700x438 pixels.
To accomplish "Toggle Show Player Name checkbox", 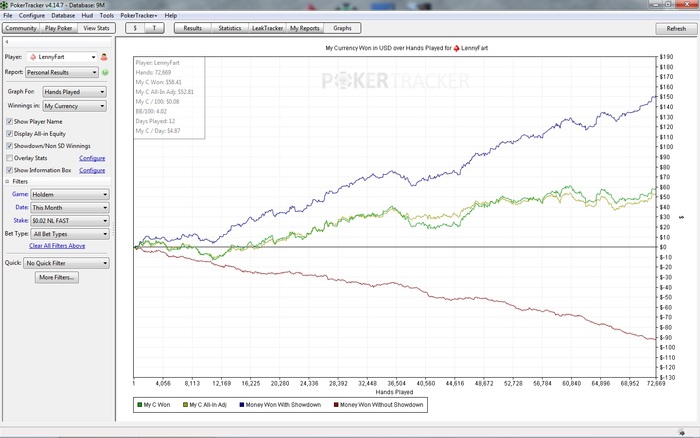I will point(9,121).
